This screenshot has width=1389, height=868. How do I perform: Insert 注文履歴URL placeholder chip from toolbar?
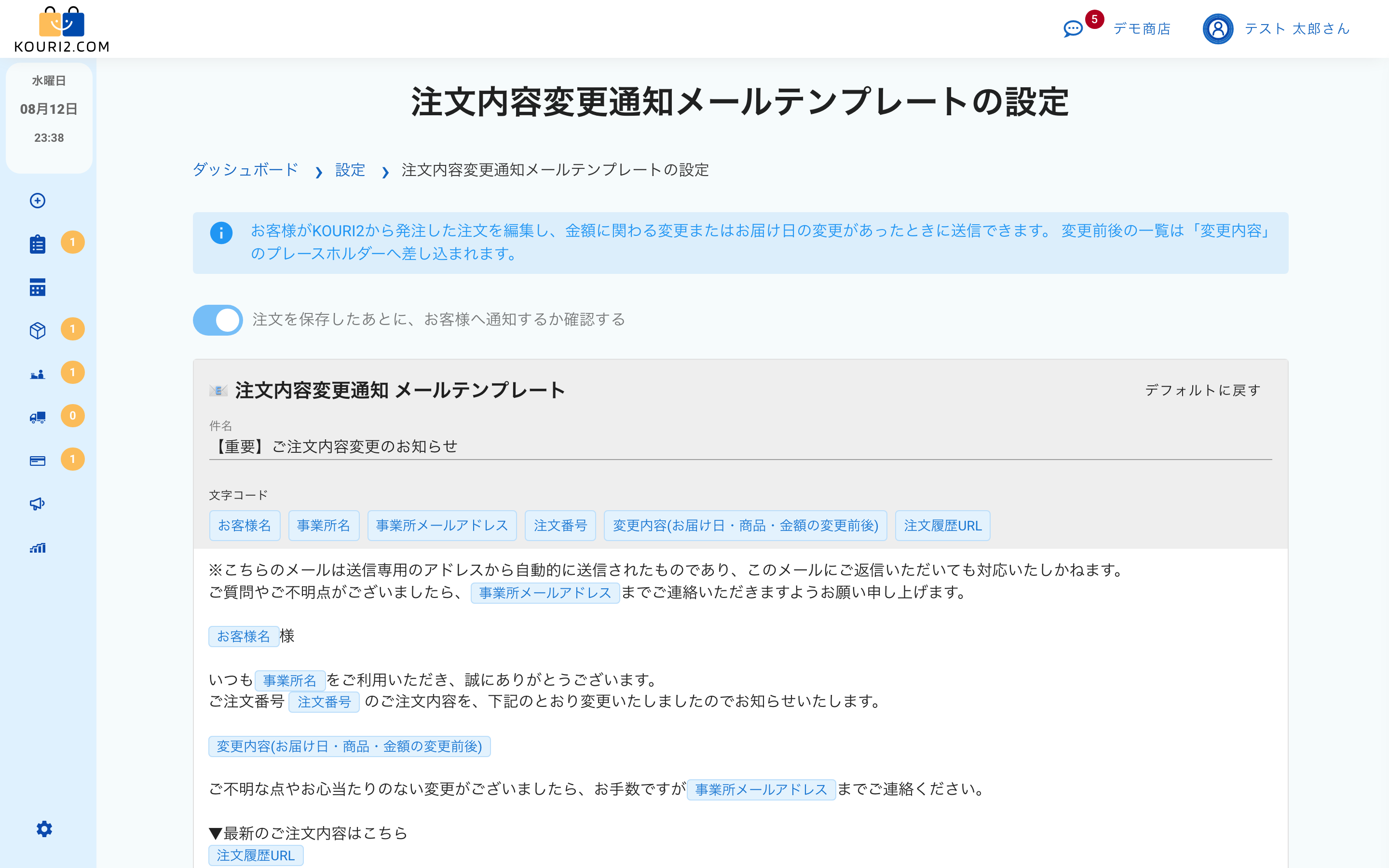(x=942, y=525)
